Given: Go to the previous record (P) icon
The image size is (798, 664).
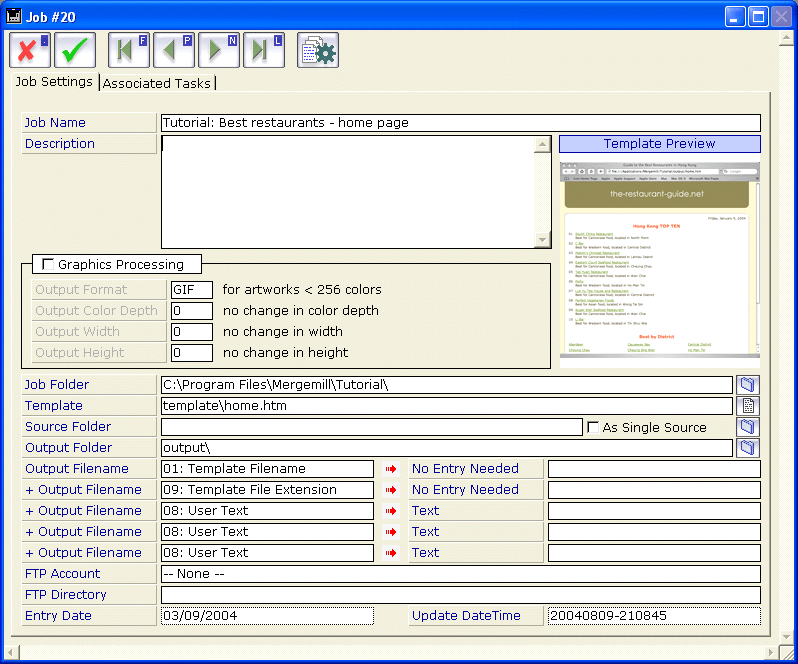Looking at the screenshot, I should click(x=174, y=50).
